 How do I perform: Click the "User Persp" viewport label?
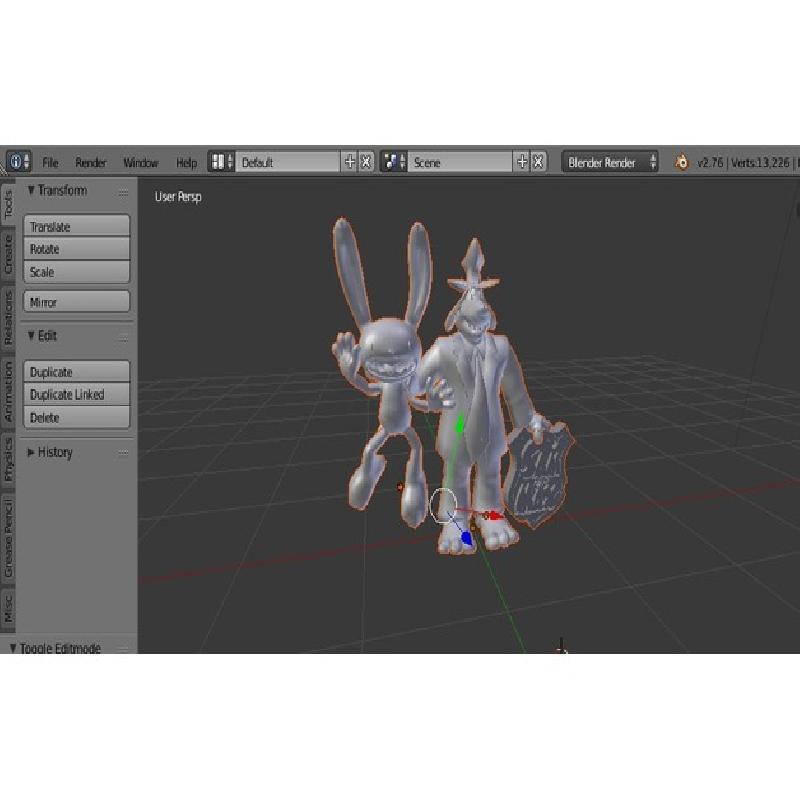(178, 196)
